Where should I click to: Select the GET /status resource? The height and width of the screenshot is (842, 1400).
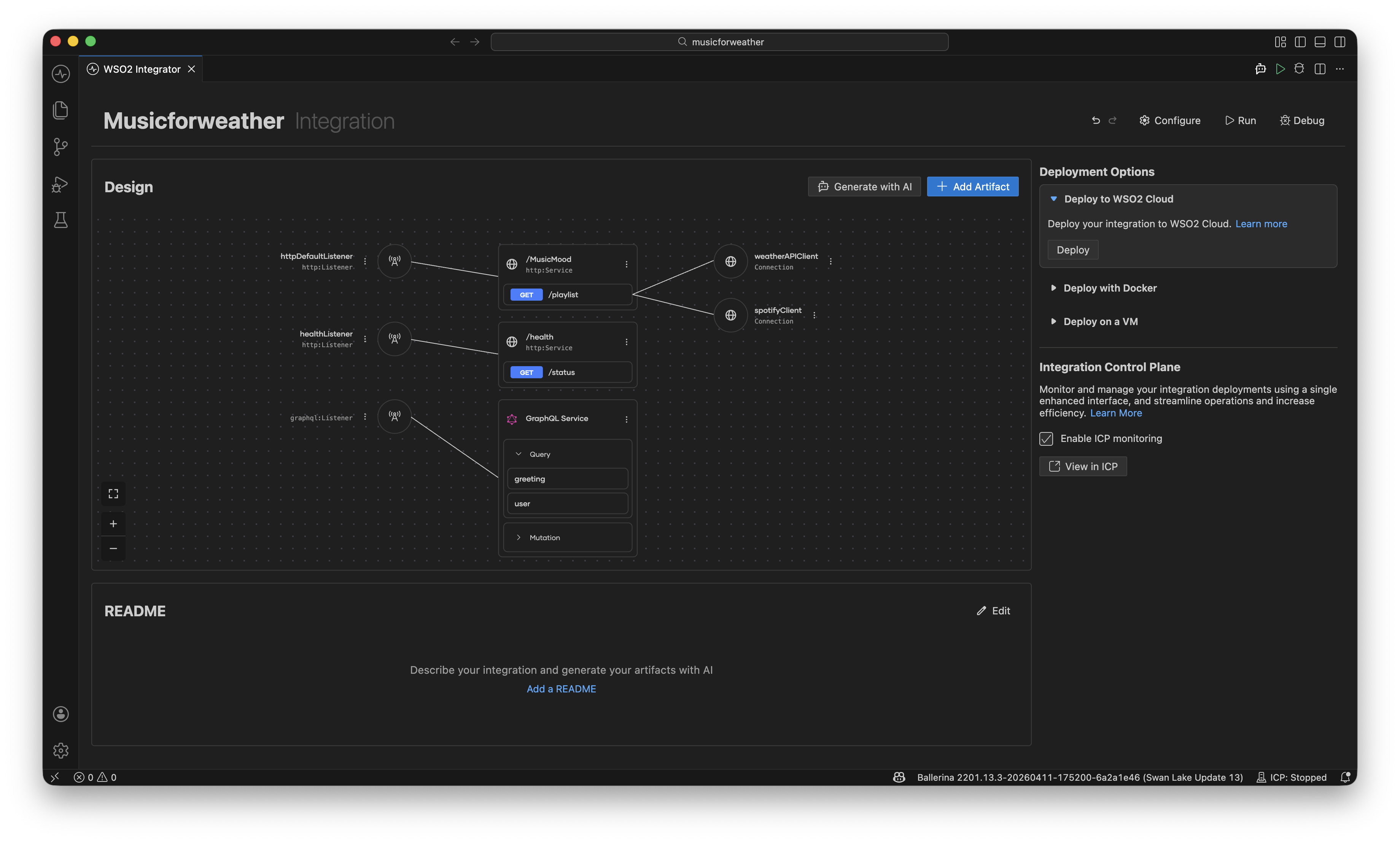coord(567,372)
